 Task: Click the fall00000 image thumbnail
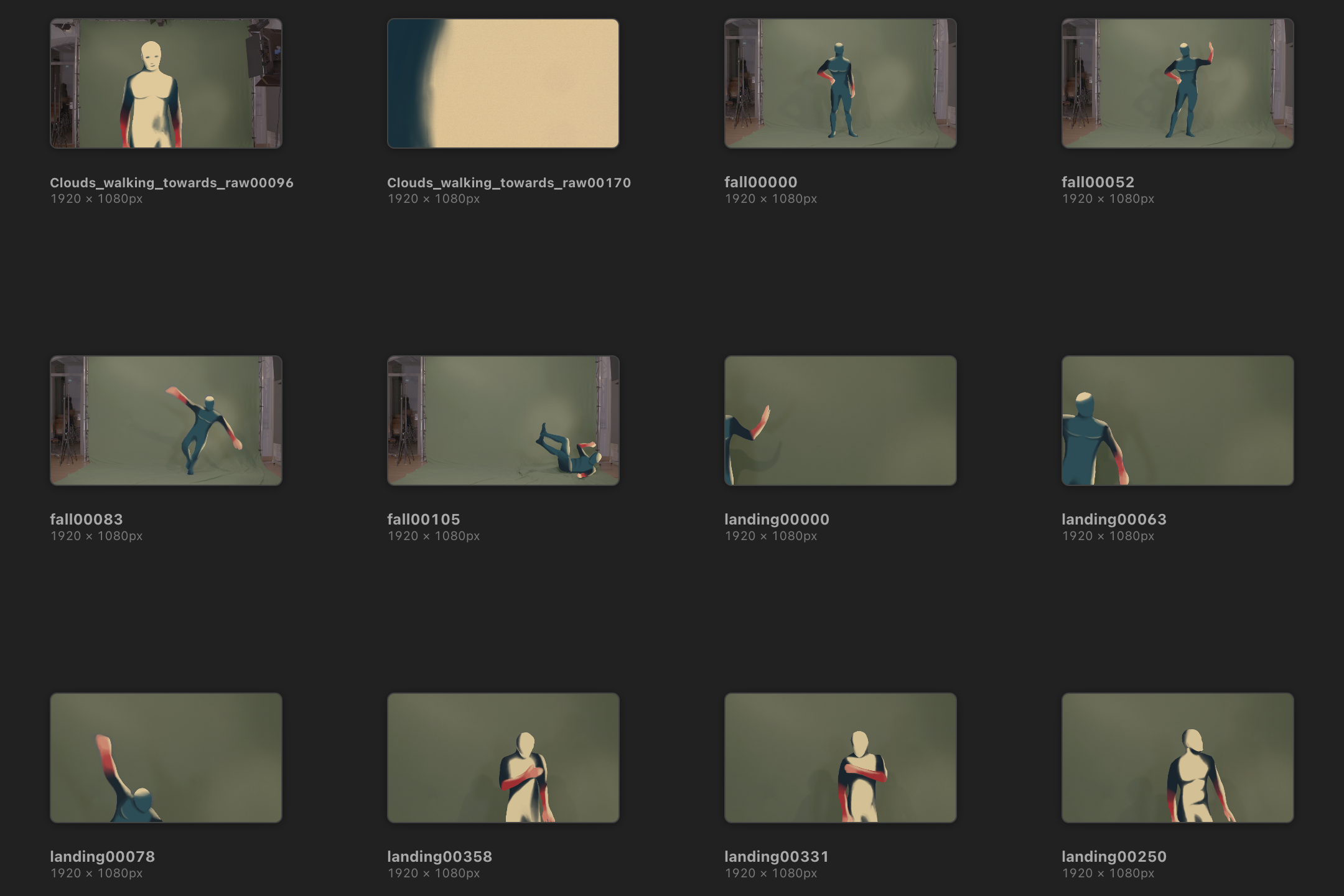pos(840,83)
